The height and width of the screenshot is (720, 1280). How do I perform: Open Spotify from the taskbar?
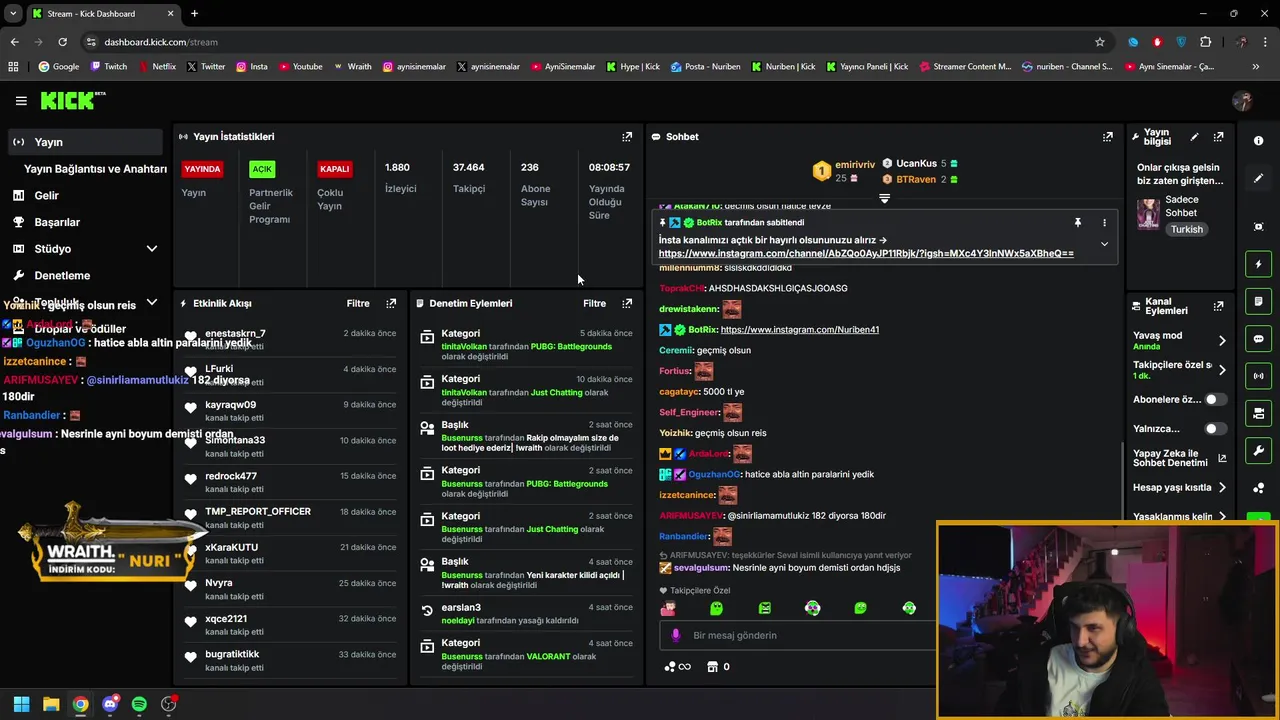coord(139,704)
